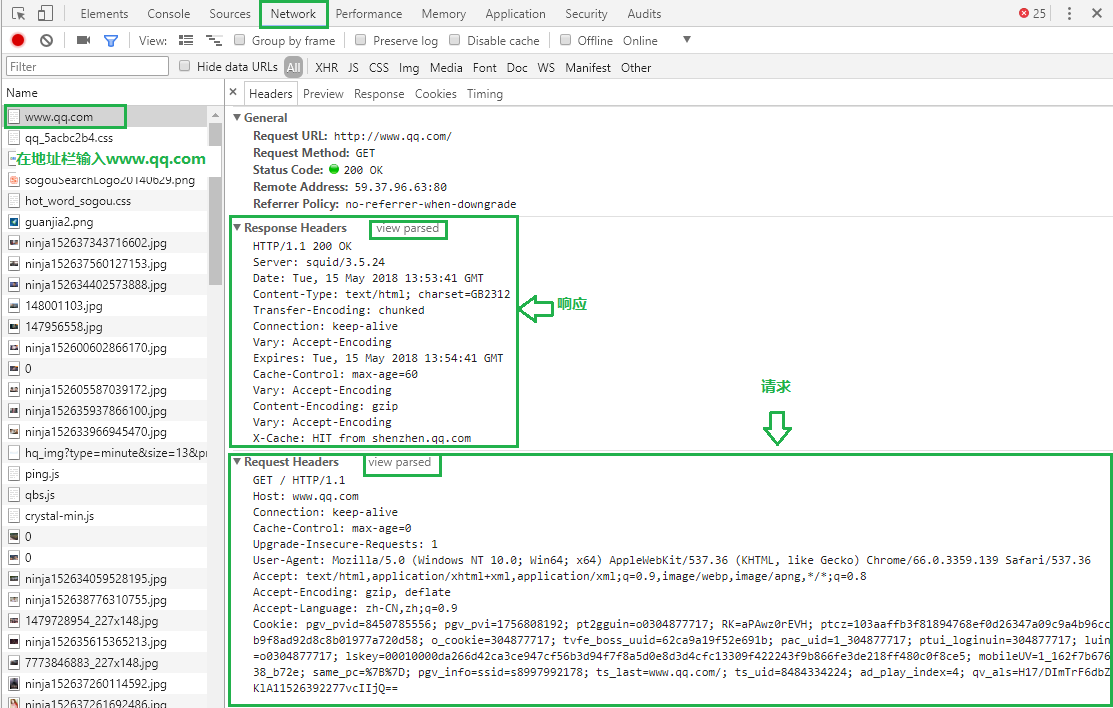
Task: Tick the Disable cache checkbox
Action: click(x=454, y=40)
